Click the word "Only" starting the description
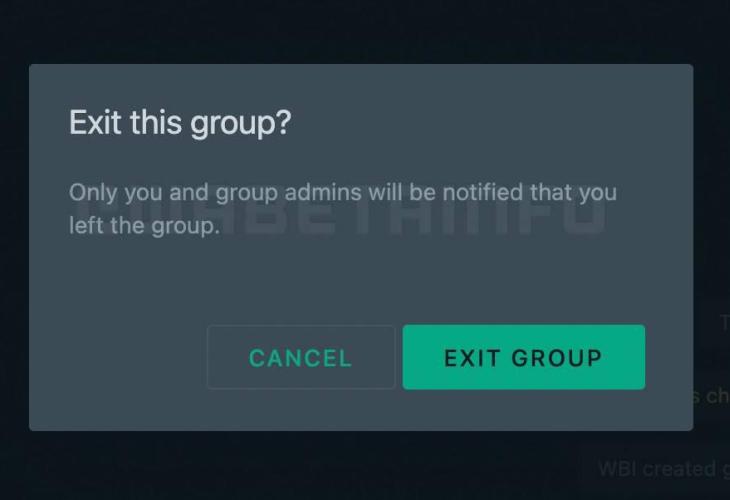730x500 pixels. click(x=93, y=193)
